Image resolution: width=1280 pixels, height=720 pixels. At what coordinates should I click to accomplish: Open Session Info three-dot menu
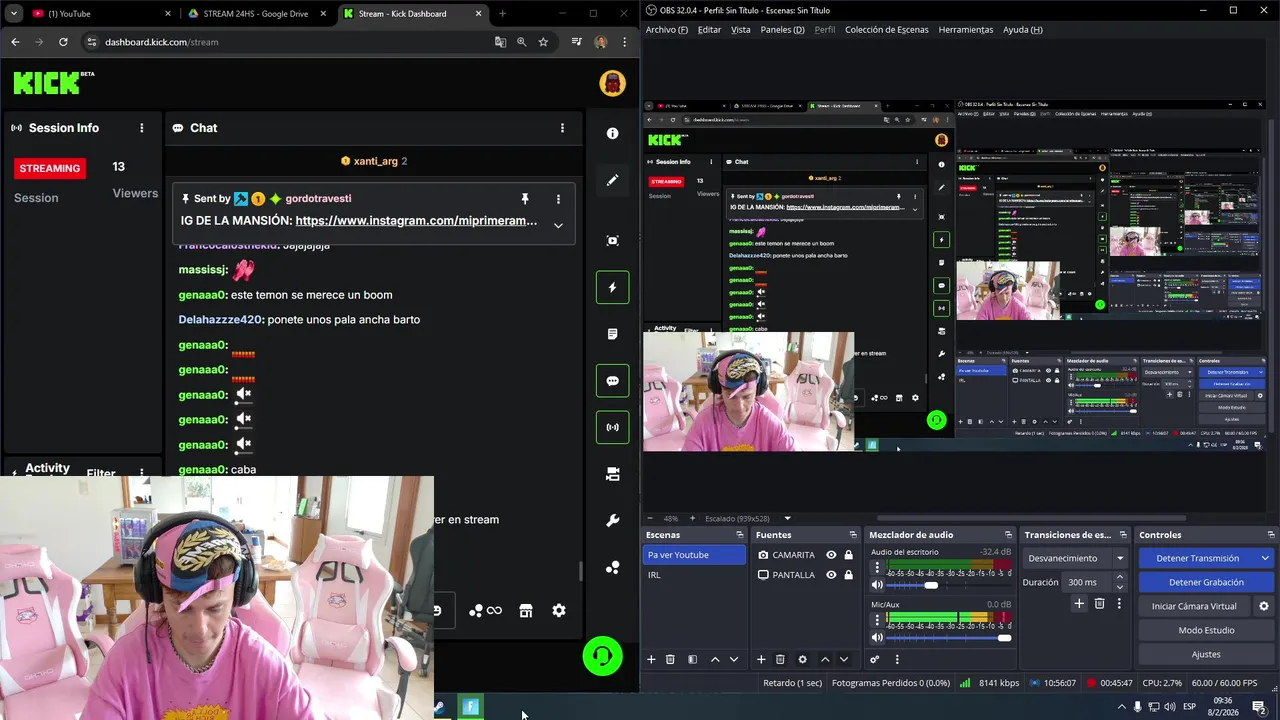pyautogui.click(x=142, y=128)
